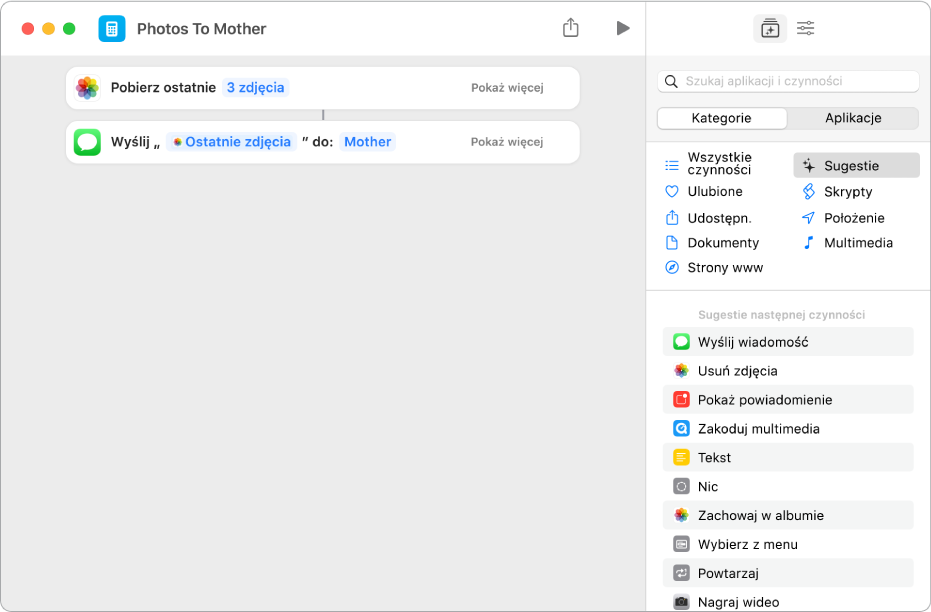The height and width of the screenshot is (612, 931).
Task: Click the 'Photos To Mother' shortcut title
Action: [201, 29]
